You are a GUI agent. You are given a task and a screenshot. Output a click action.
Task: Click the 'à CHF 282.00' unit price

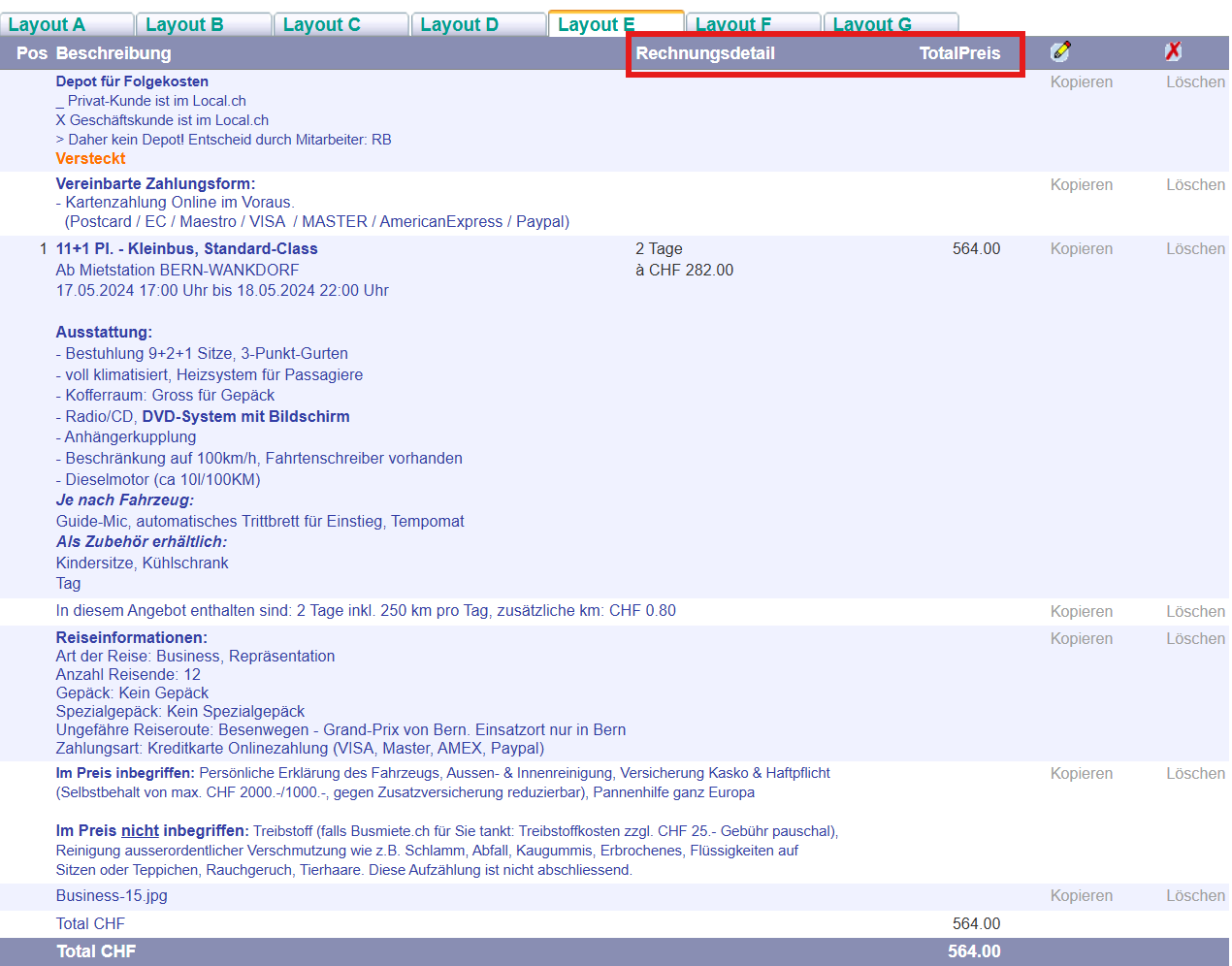(684, 271)
